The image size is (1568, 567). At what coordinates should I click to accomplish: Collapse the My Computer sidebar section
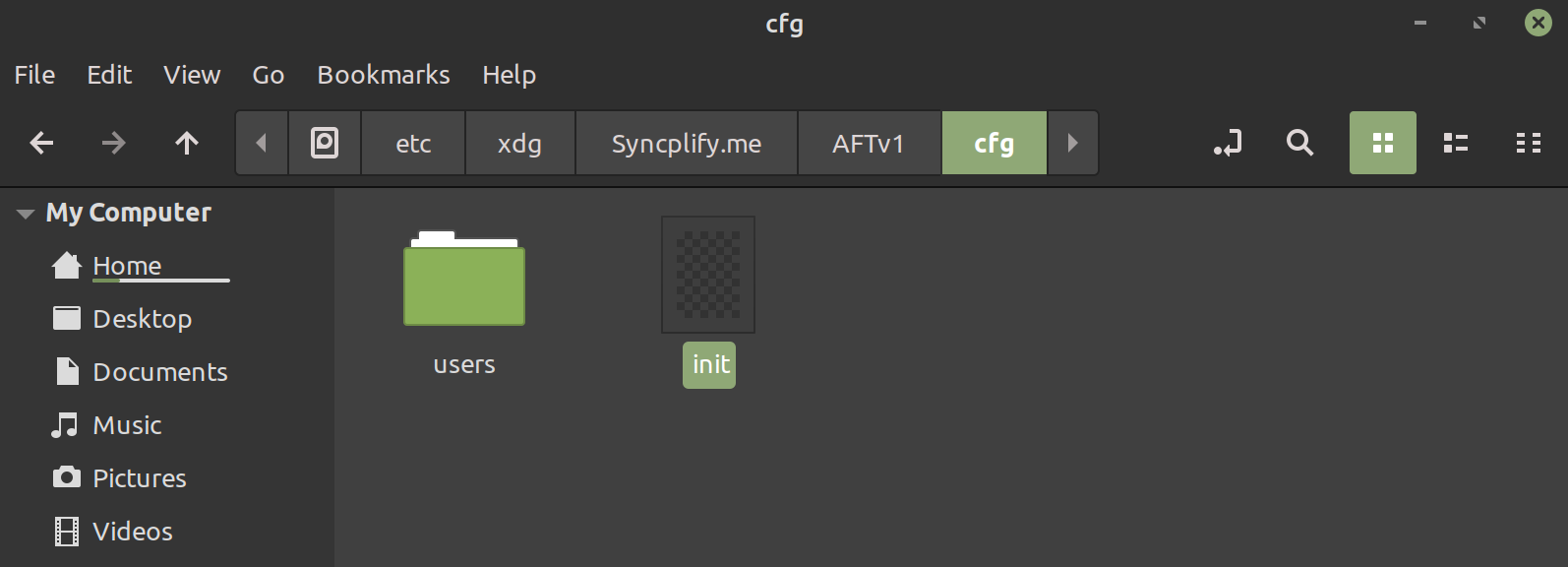(x=26, y=214)
